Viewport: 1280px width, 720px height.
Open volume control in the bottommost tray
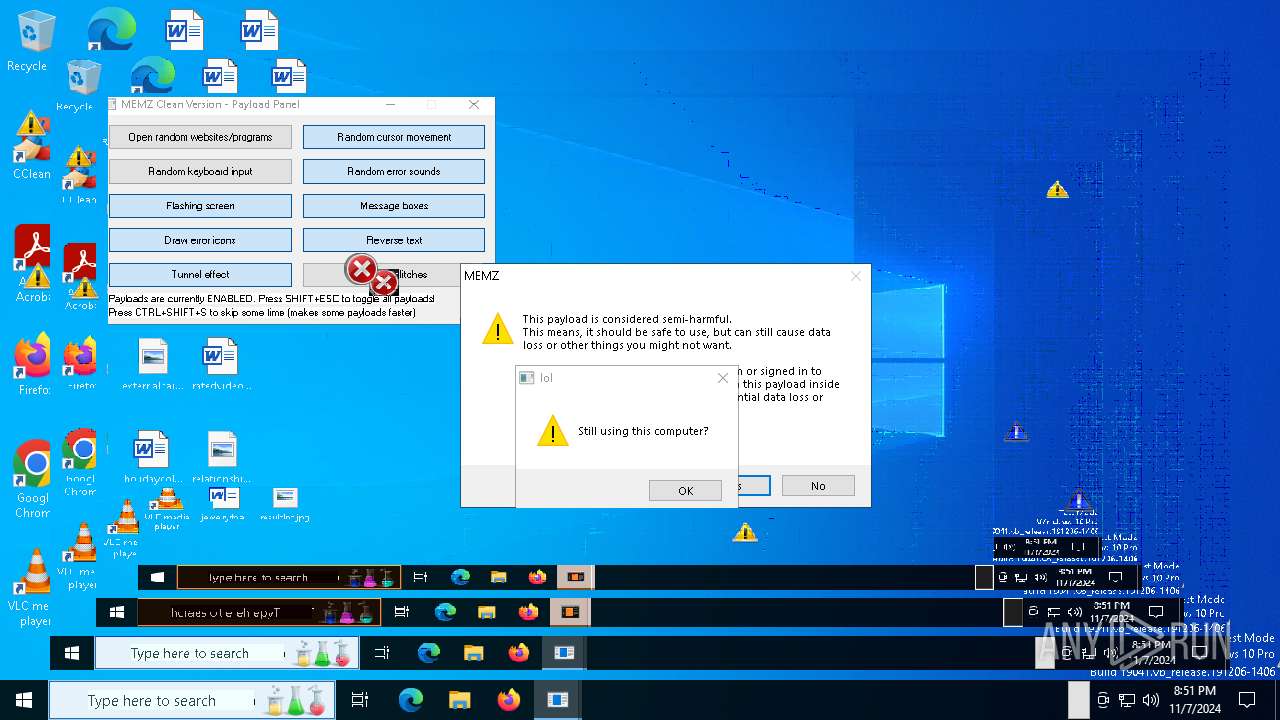coord(1151,700)
